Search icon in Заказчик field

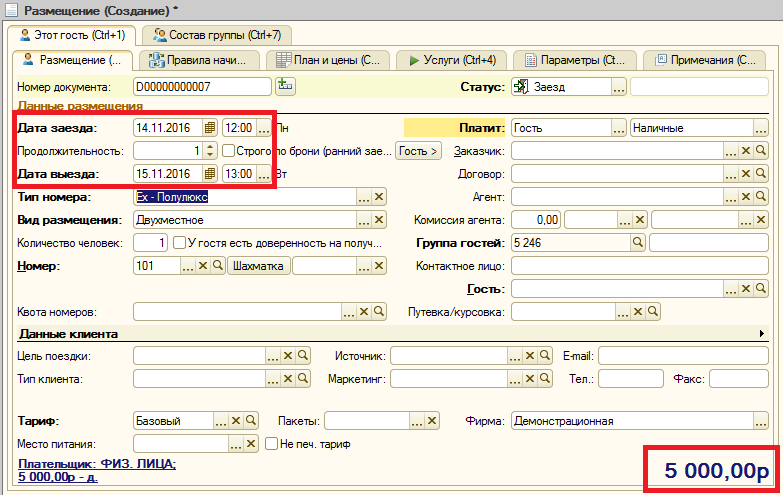[761, 151]
